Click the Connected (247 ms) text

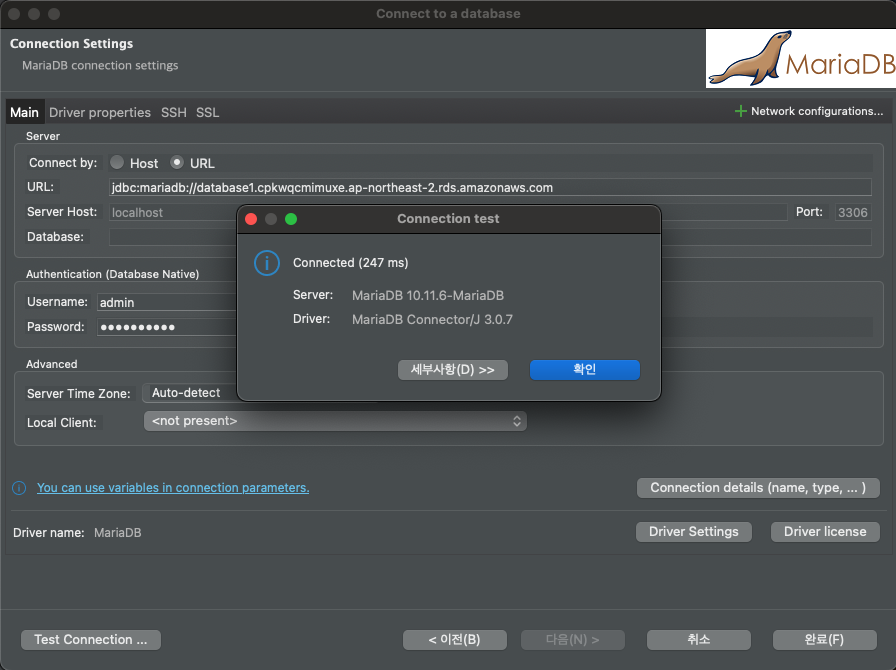[x=351, y=262]
